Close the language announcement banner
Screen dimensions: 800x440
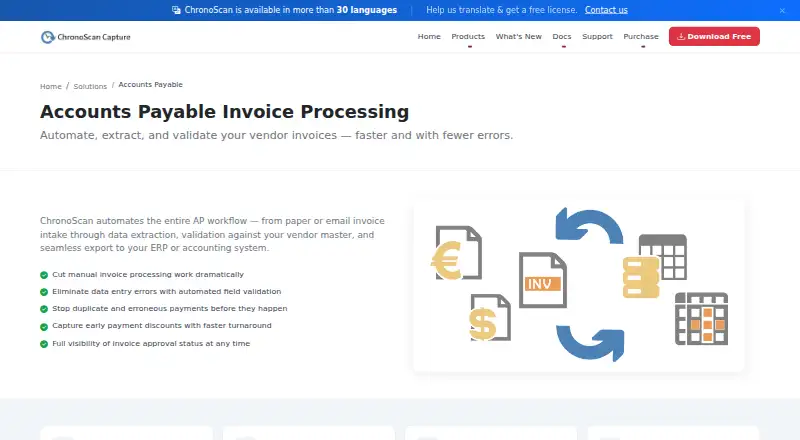(782, 10)
